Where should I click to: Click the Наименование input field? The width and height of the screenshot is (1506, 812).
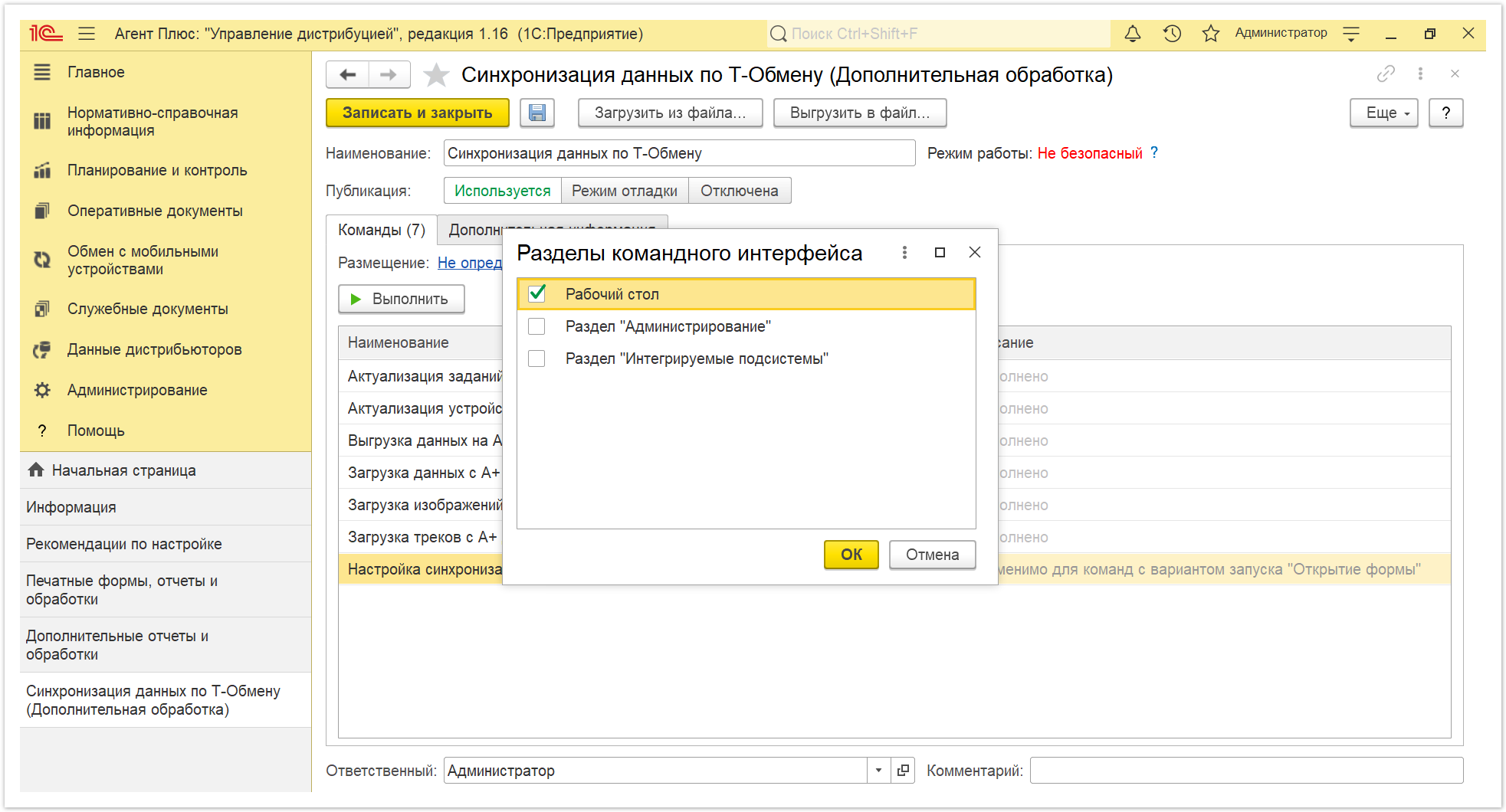point(679,153)
